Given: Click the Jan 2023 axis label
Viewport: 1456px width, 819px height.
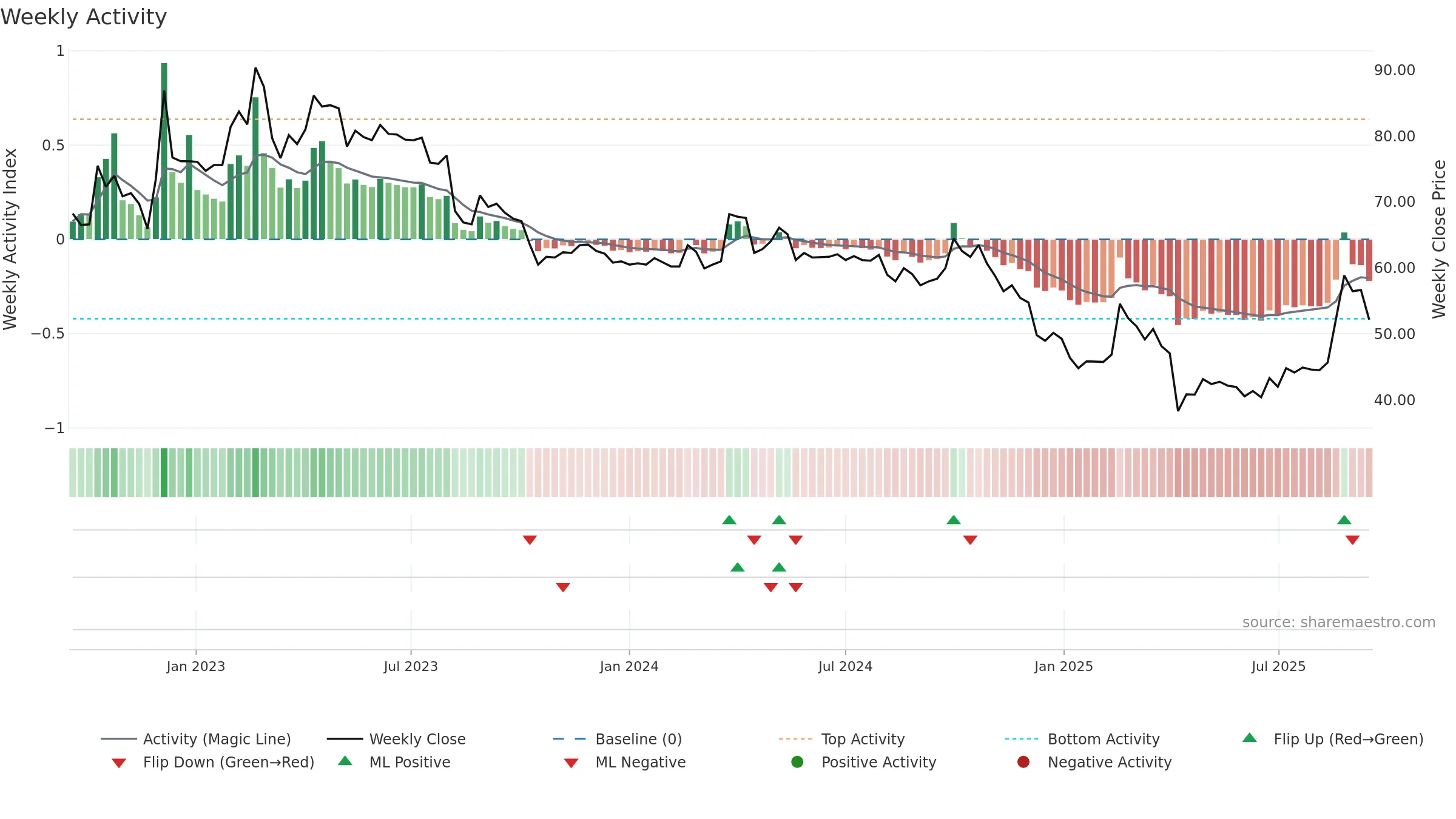Looking at the screenshot, I should (196, 667).
